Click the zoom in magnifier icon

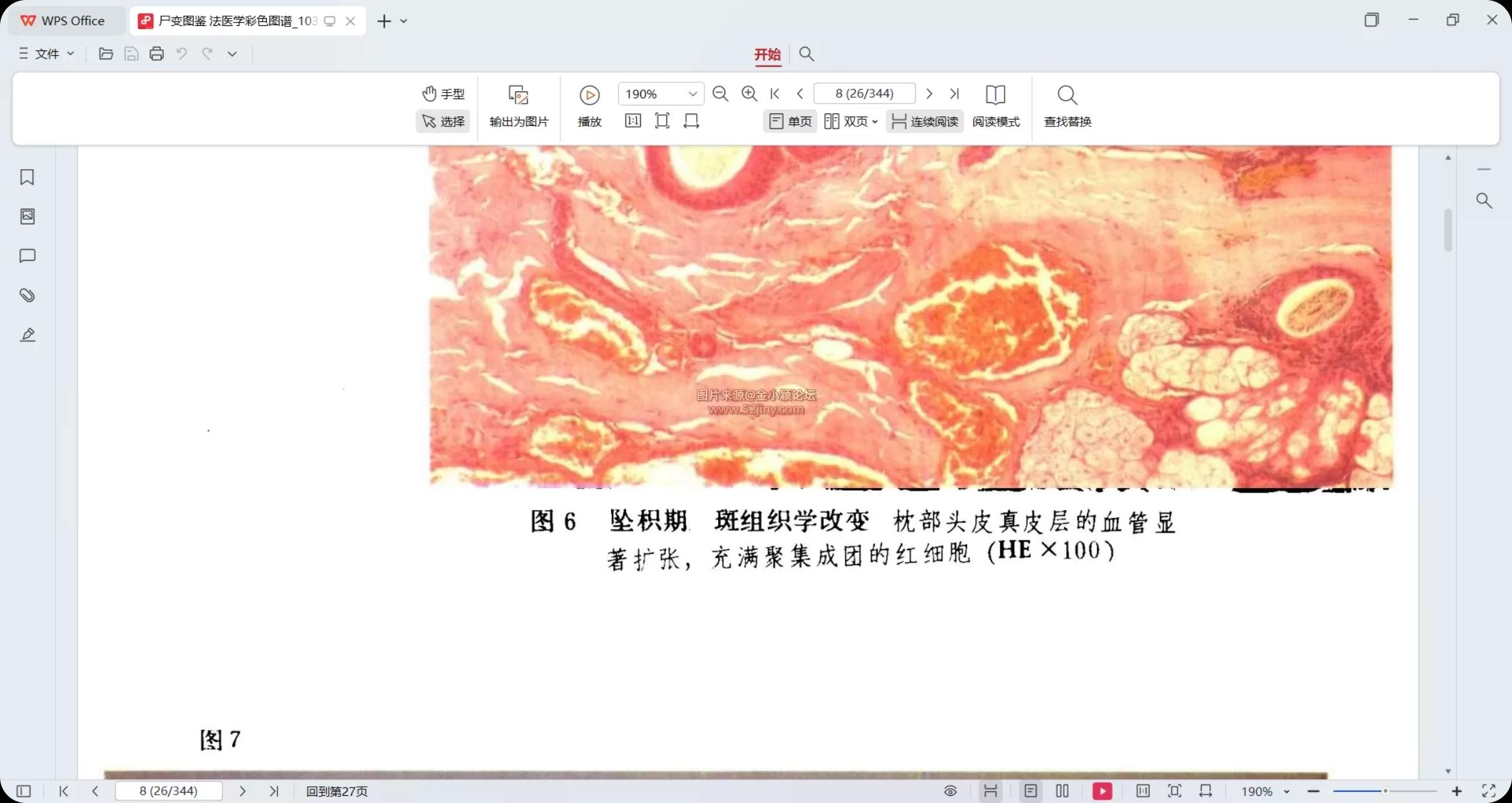point(749,93)
